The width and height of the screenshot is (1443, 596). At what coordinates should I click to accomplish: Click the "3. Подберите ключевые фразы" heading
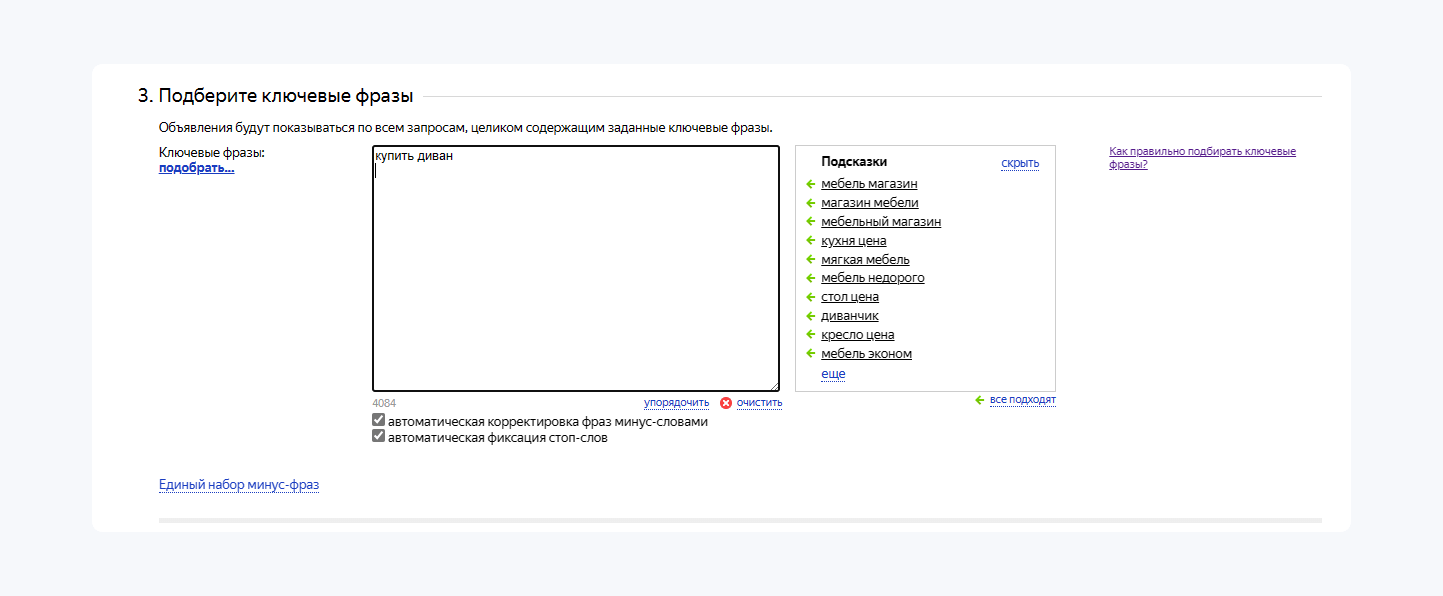[276, 97]
